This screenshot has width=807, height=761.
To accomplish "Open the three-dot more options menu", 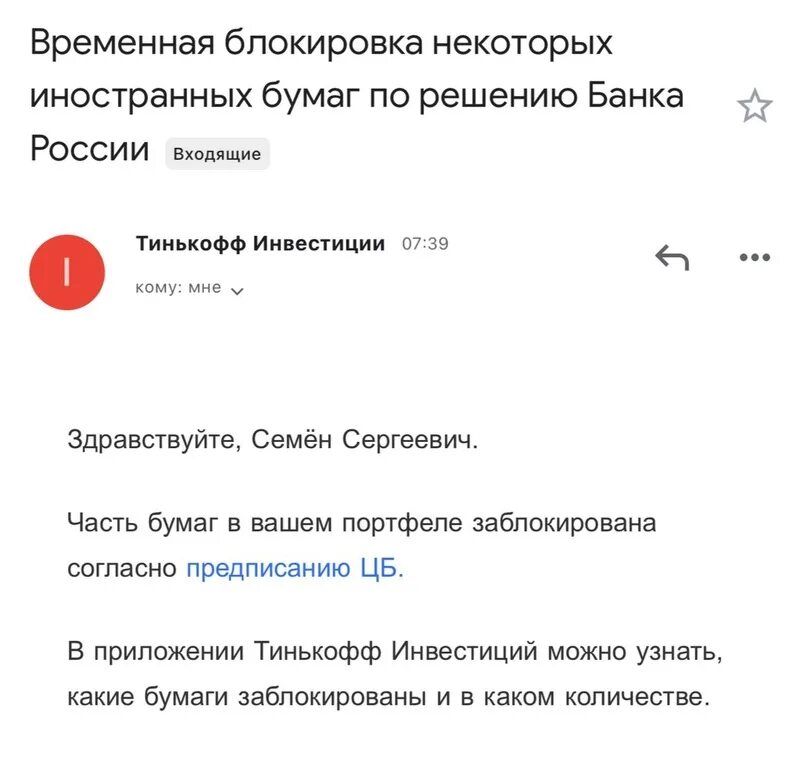I will click(x=755, y=257).
